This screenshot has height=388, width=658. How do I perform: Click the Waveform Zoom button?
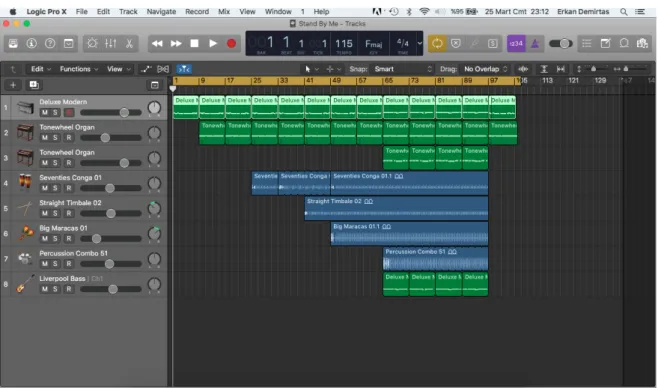click(x=523, y=69)
